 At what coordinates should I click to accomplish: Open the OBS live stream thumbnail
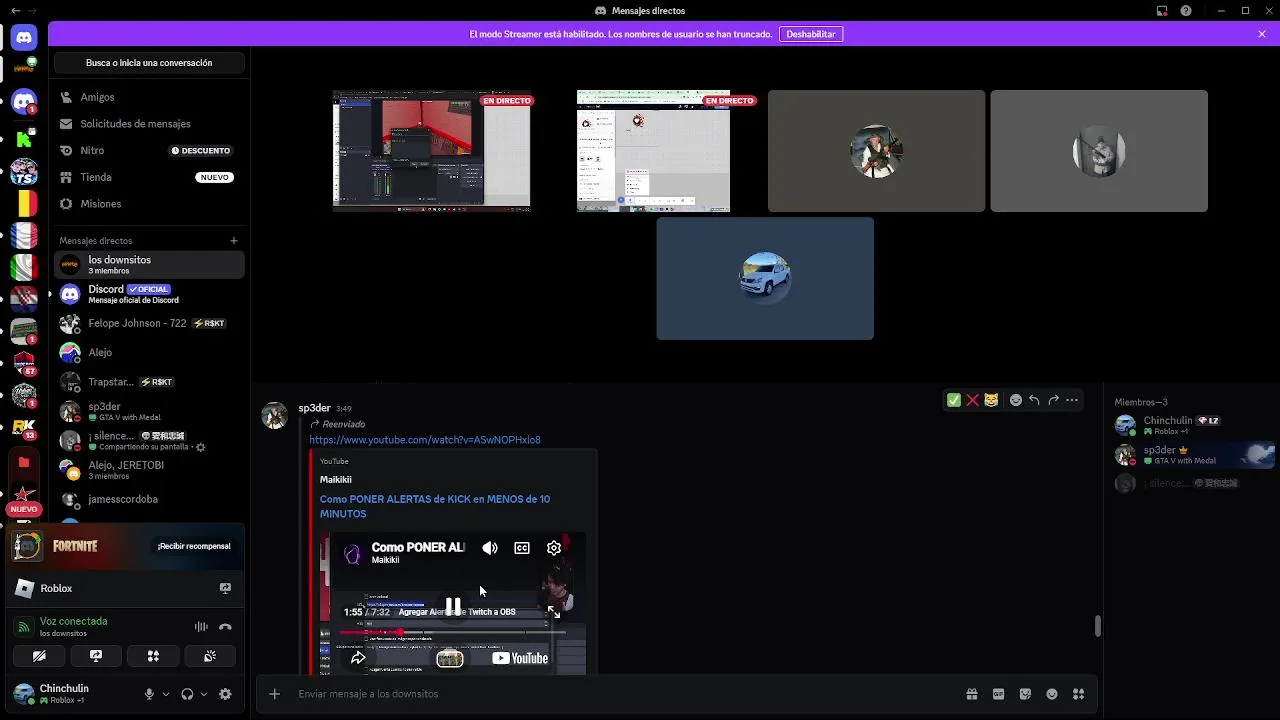(431, 151)
